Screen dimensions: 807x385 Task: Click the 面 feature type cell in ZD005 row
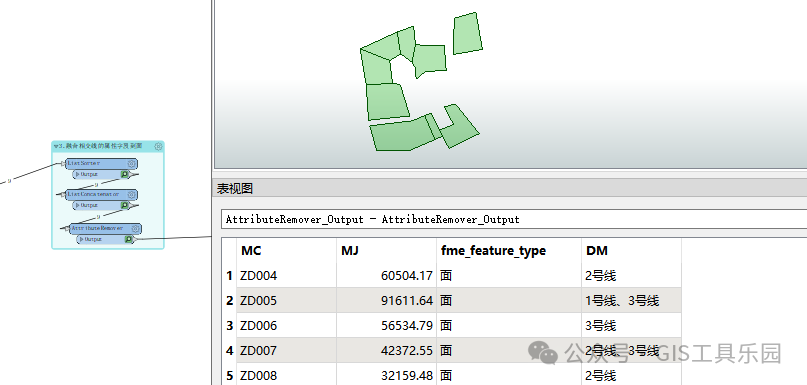pyautogui.click(x=509, y=301)
